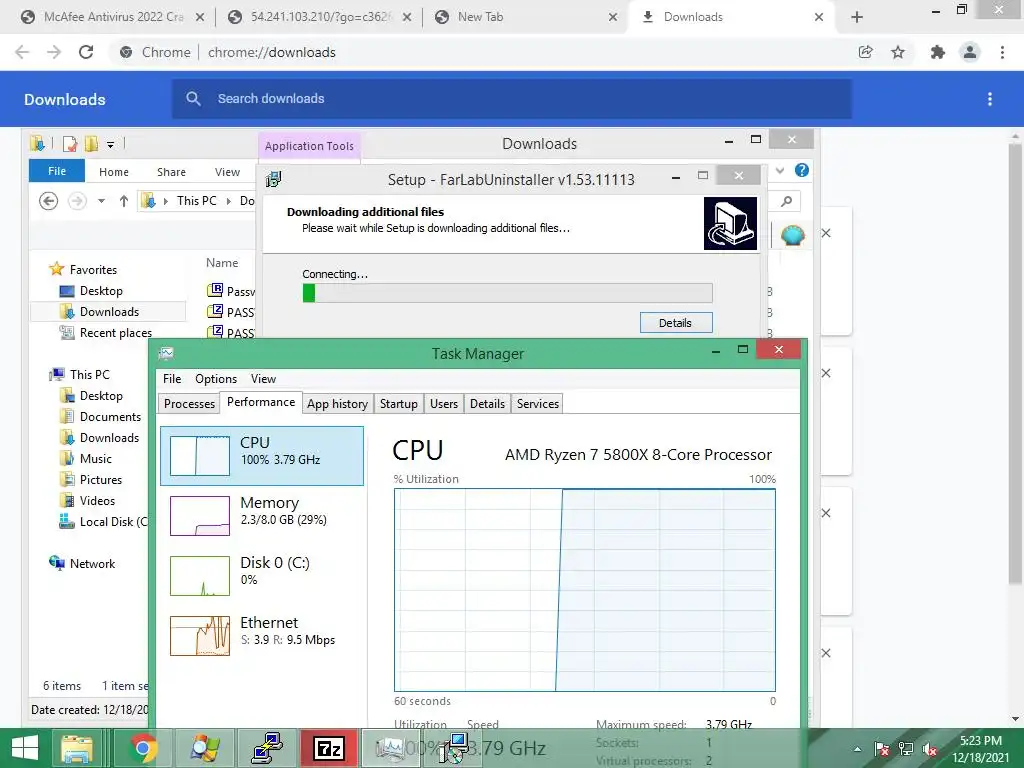The image size is (1024, 768).
Task: Open Task Manager View menu
Action: coord(263,379)
